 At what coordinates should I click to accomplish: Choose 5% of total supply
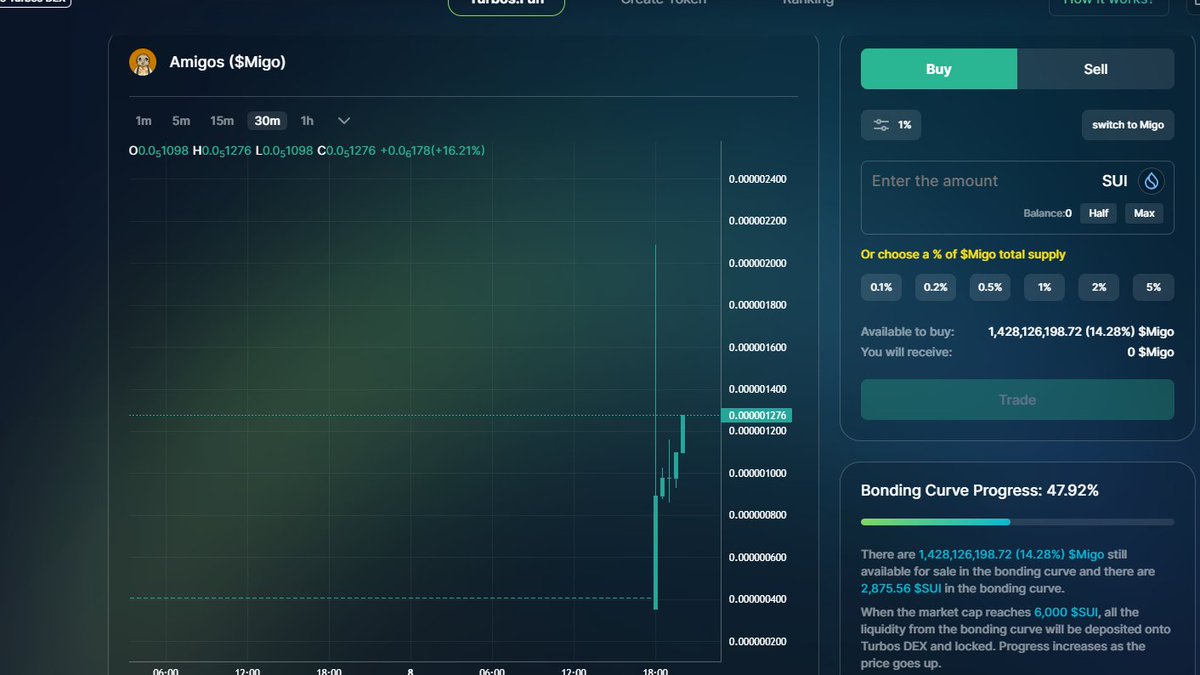point(1154,287)
